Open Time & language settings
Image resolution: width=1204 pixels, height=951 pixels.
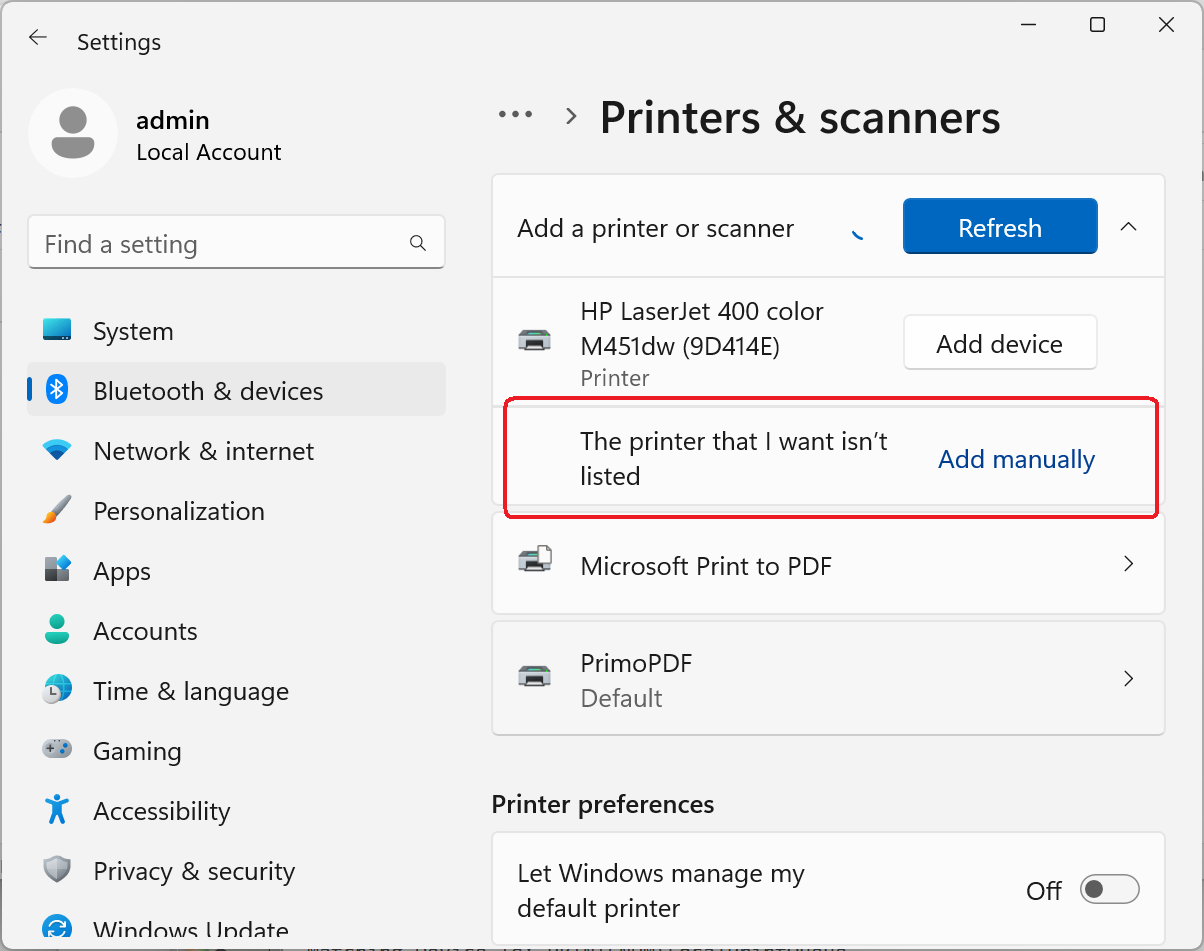pos(236,691)
